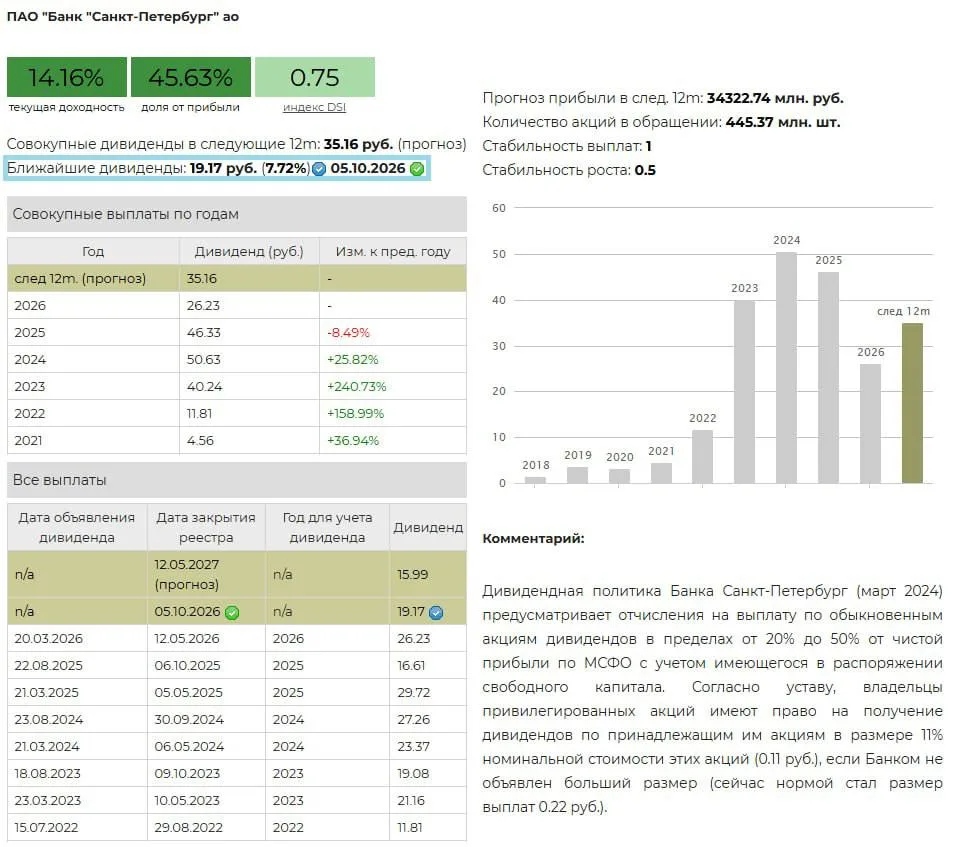Image resolution: width=954 pixels, height=847 pixels.
Task: Click the Год для учета дивиденда header
Action: pyautogui.click(x=327, y=528)
